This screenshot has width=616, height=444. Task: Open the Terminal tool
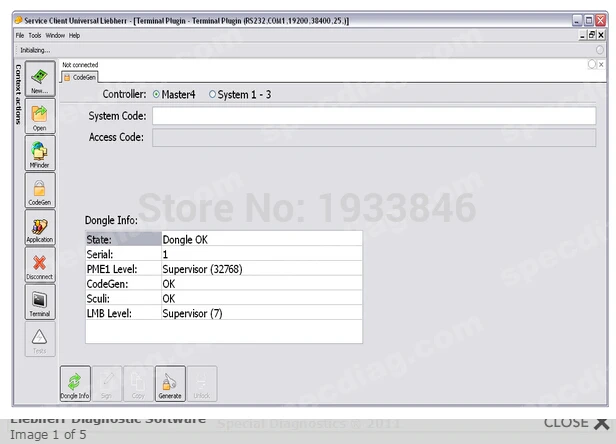(x=40, y=301)
